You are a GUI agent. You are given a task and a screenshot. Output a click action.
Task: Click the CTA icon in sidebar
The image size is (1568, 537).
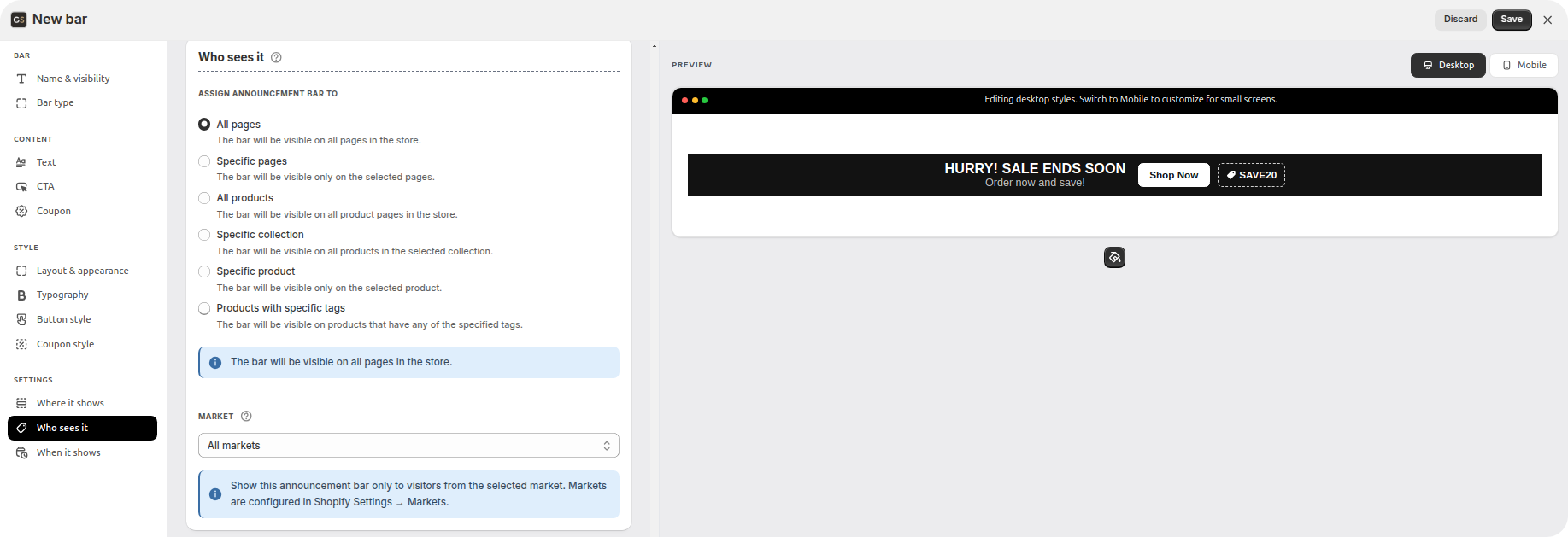[x=21, y=186]
